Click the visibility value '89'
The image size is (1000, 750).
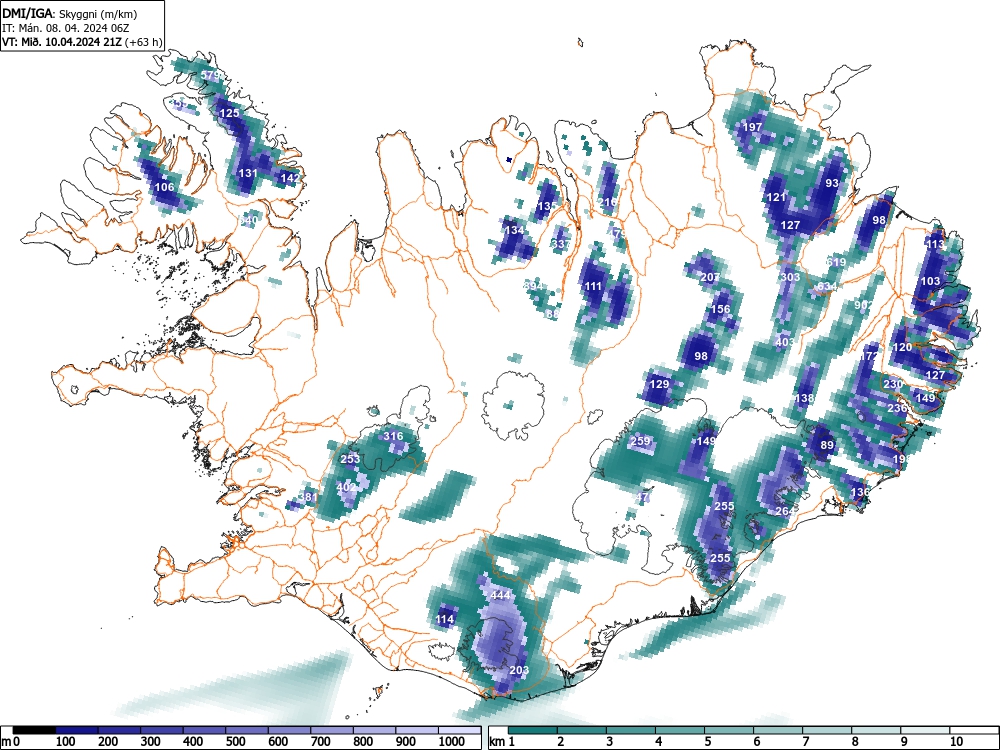827,445
